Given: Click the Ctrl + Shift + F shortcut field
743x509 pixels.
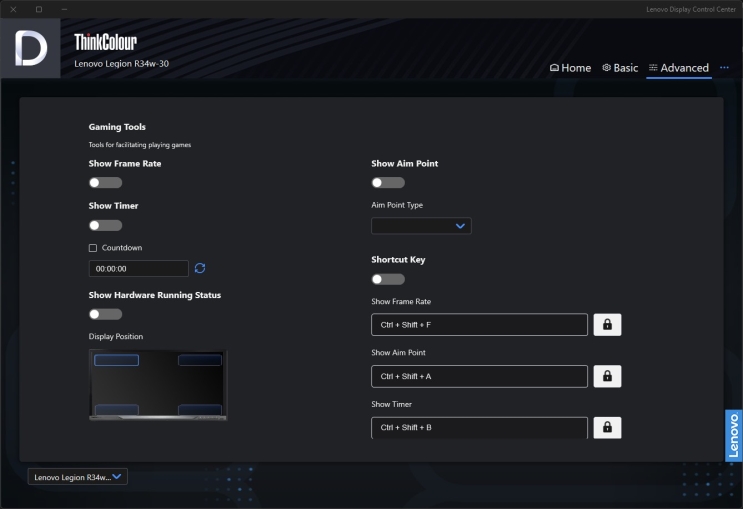Looking at the screenshot, I should [x=479, y=325].
